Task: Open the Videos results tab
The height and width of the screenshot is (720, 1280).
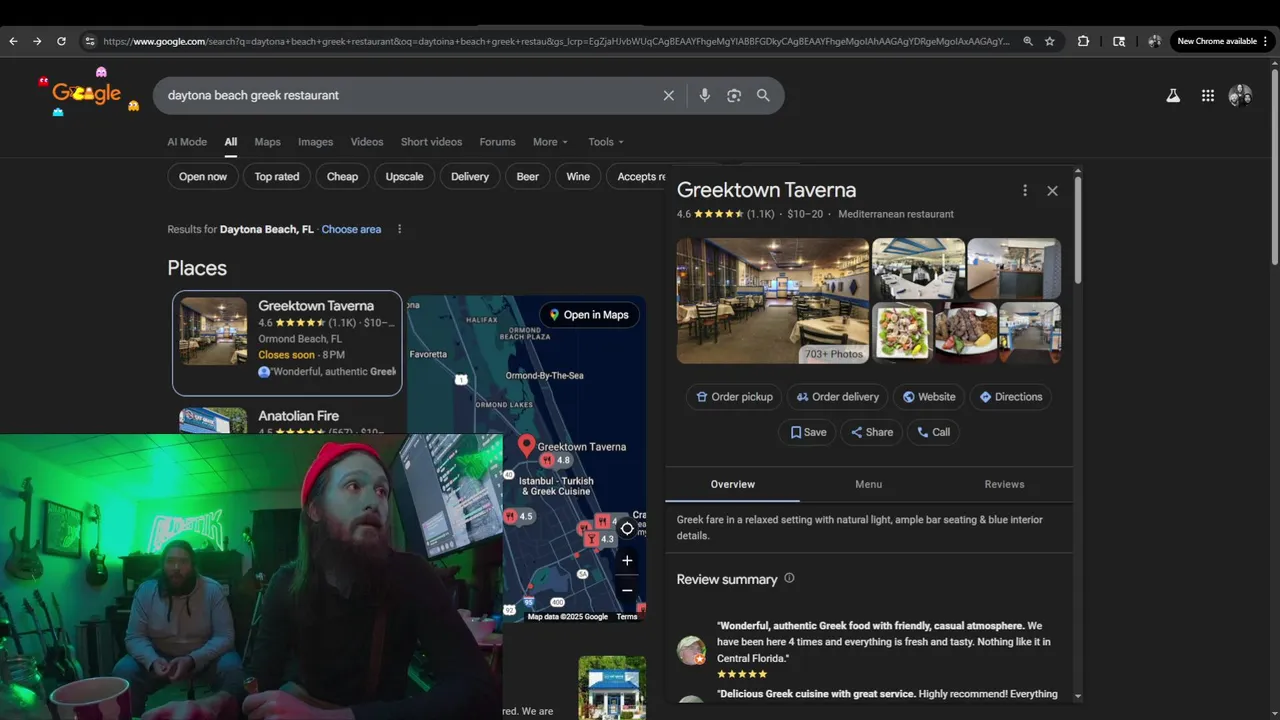Action: (367, 142)
